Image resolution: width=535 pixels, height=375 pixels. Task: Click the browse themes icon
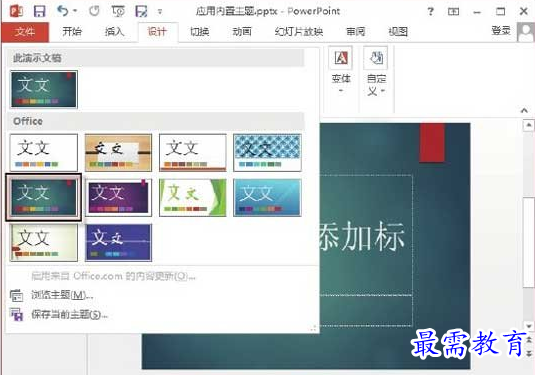(16, 295)
